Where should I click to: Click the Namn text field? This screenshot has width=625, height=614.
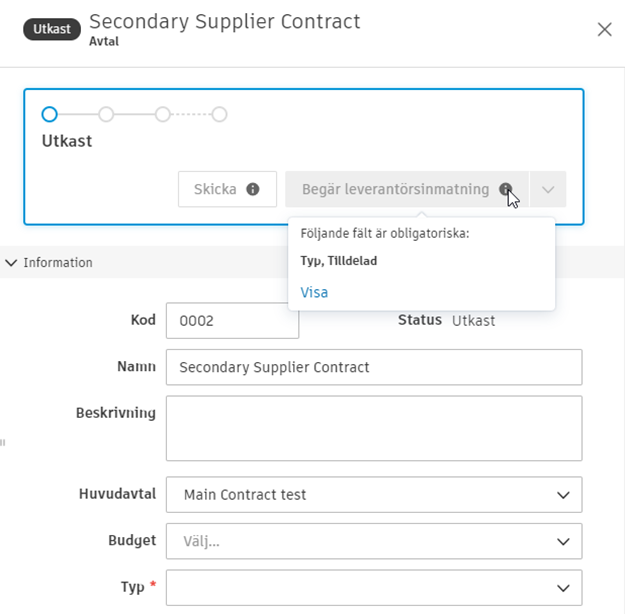373,367
